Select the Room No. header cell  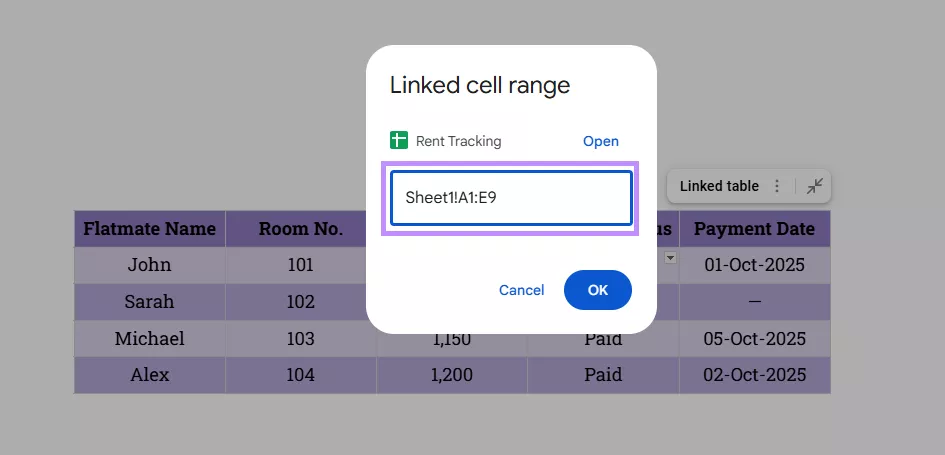point(301,229)
